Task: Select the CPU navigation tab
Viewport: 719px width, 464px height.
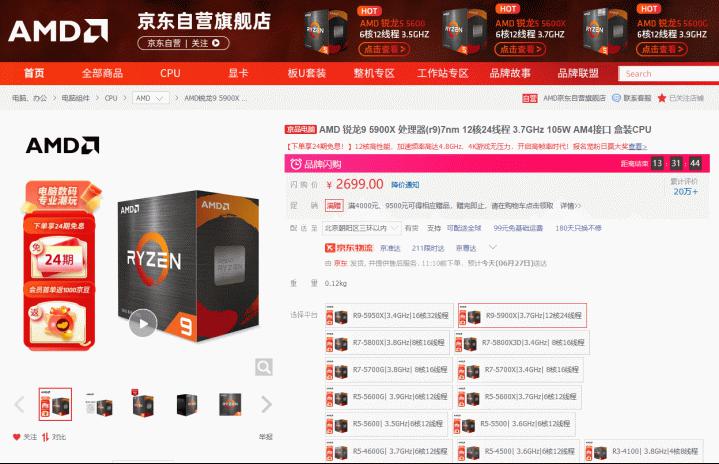Action: click(x=170, y=73)
